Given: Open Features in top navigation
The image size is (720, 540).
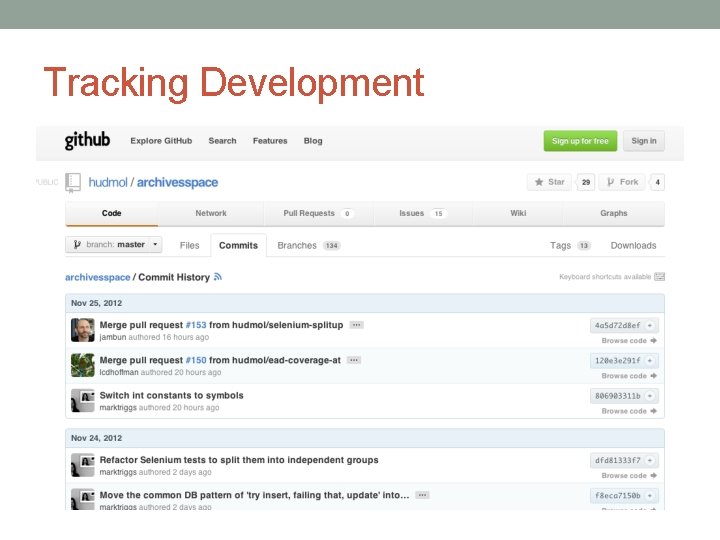Looking at the screenshot, I should [270, 141].
